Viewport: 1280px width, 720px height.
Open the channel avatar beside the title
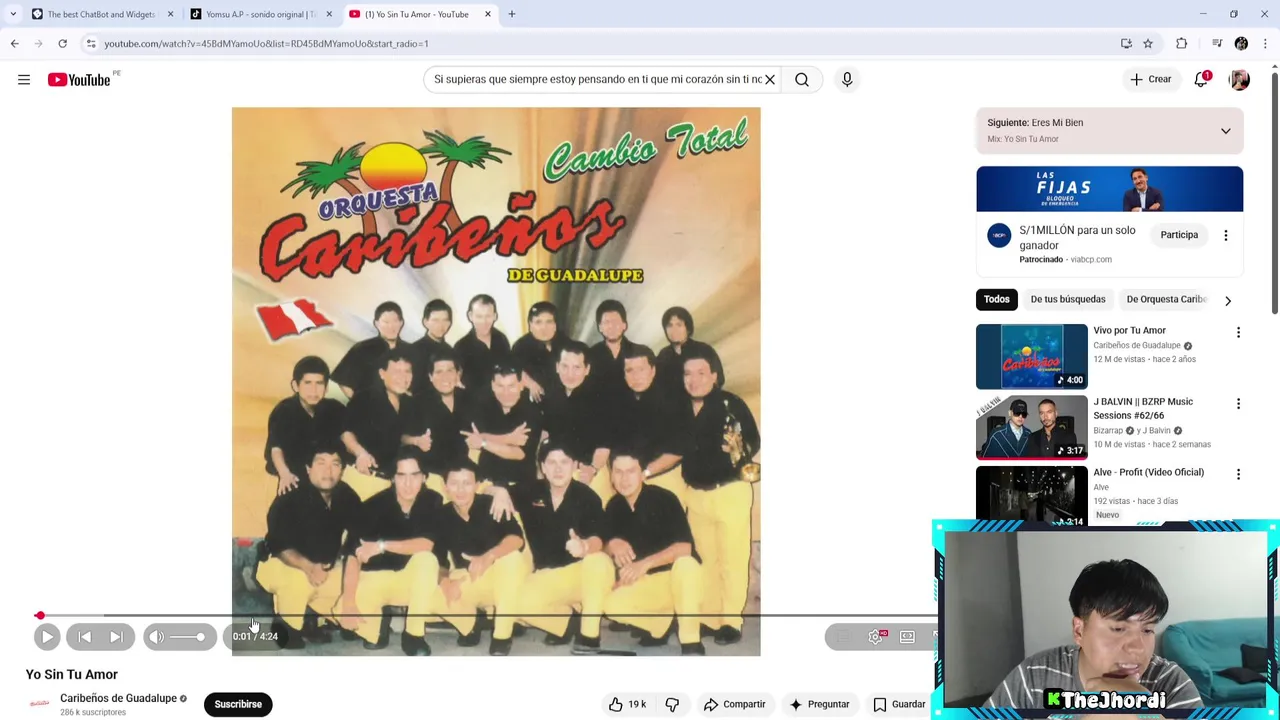point(39,704)
